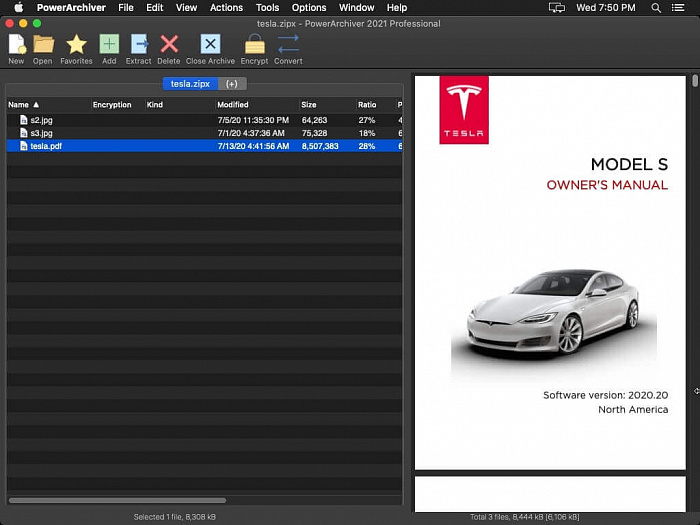The width and height of the screenshot is (700, 525).
Task: Encrypt the archive with the lock icon
Action: [x=254, y=44]
